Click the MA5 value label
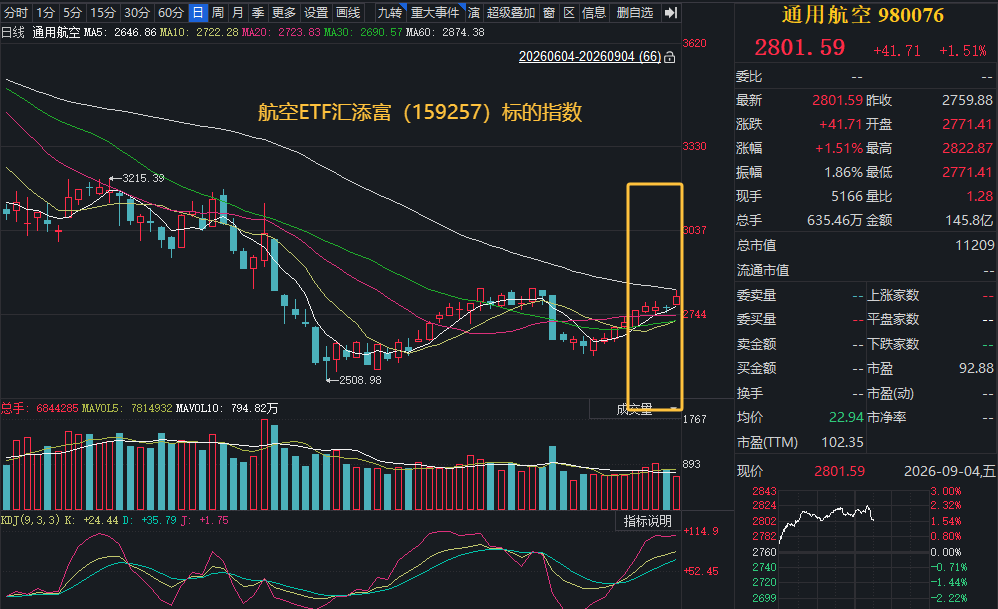Image resolution: width=998 pixels, height=609 pixels. coord(120,32)
